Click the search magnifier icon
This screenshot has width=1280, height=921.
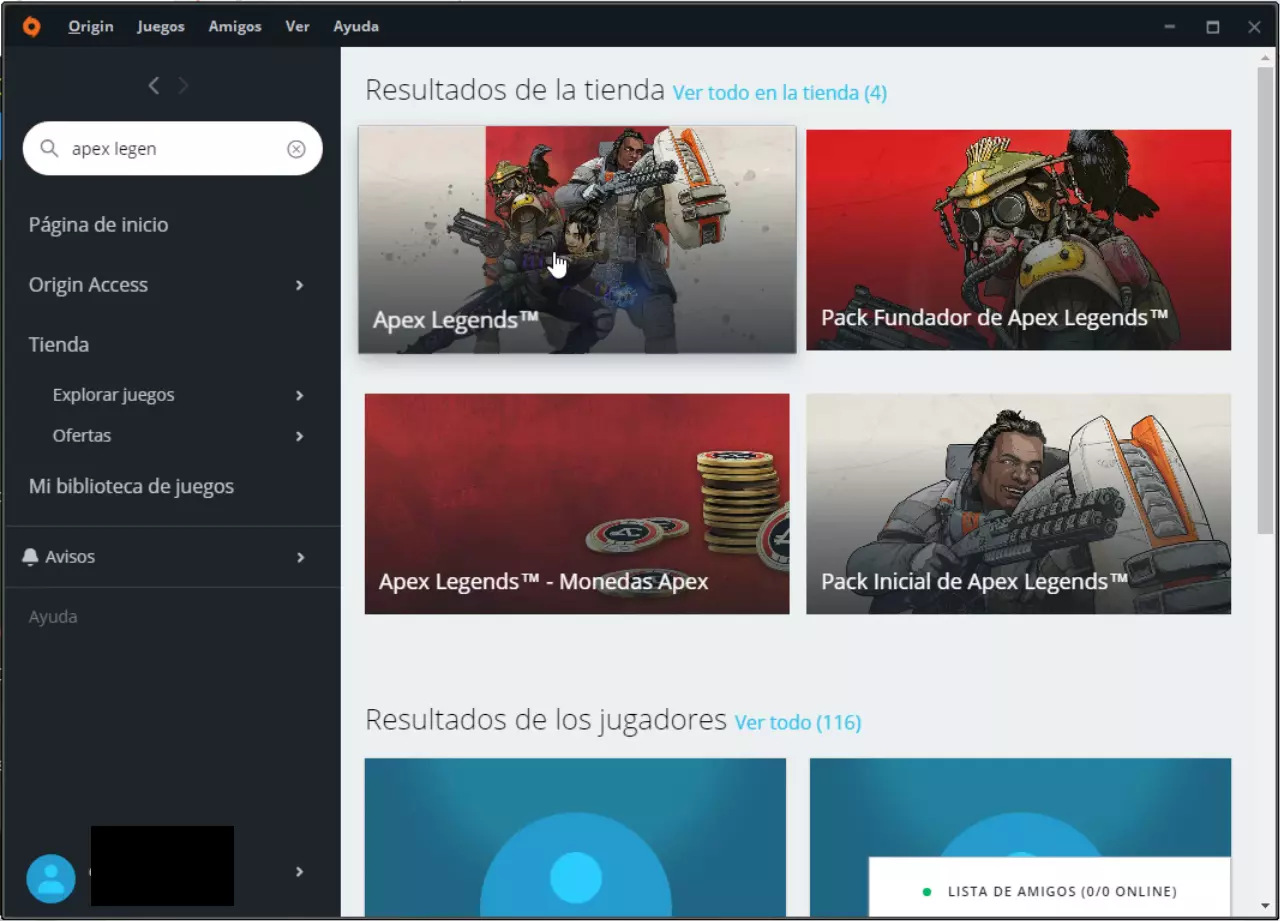[x=49, y=149]
